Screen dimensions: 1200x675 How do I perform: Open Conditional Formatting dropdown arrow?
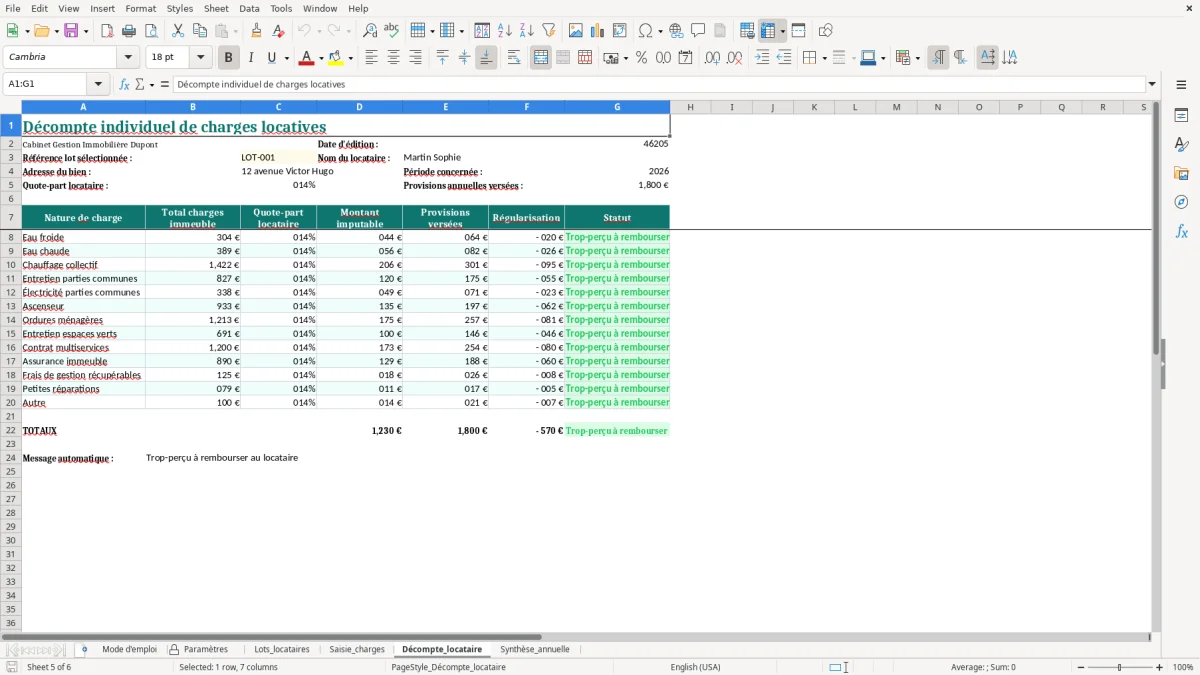pyautogui.click(x=917, y=58)
